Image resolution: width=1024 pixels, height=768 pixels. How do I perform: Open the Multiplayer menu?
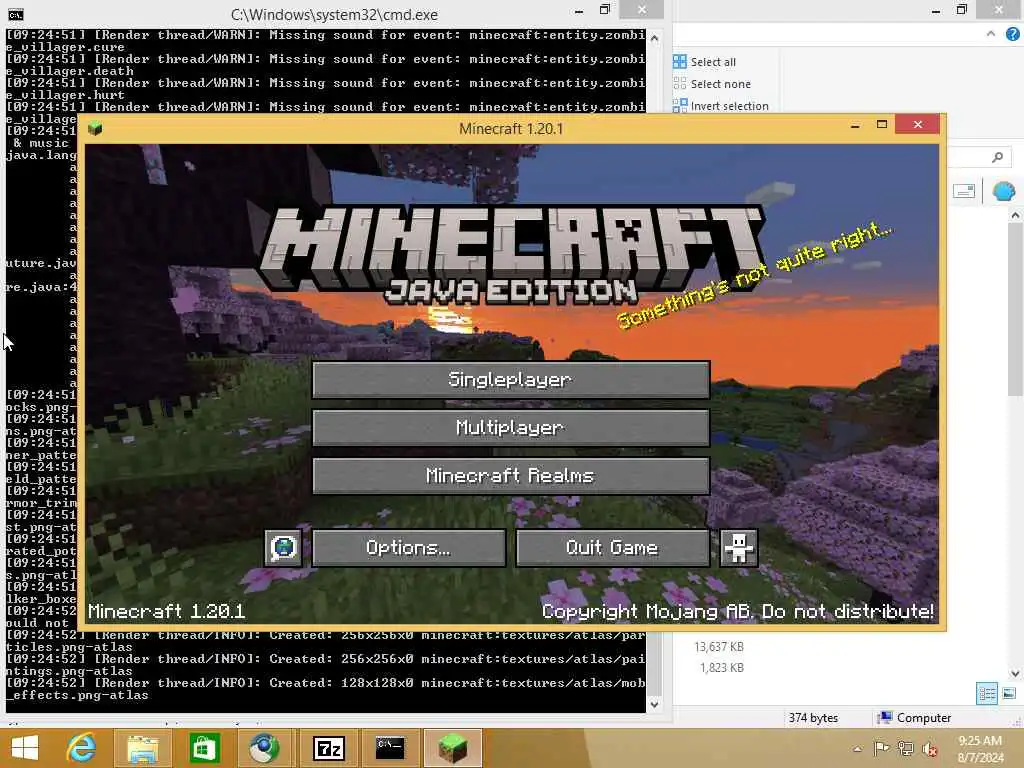point(511,428)
